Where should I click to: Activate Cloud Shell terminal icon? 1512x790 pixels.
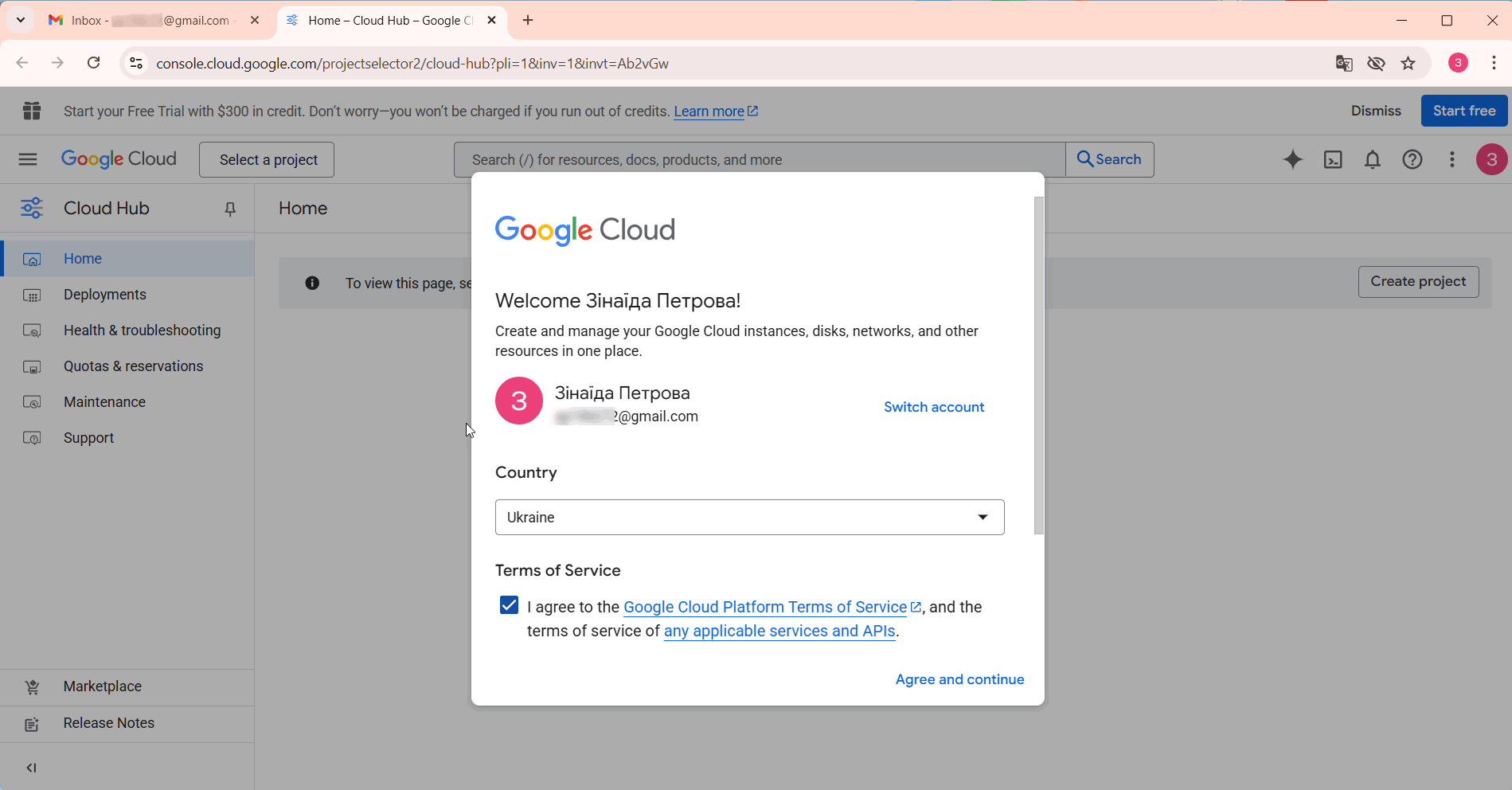point(1333,159)
